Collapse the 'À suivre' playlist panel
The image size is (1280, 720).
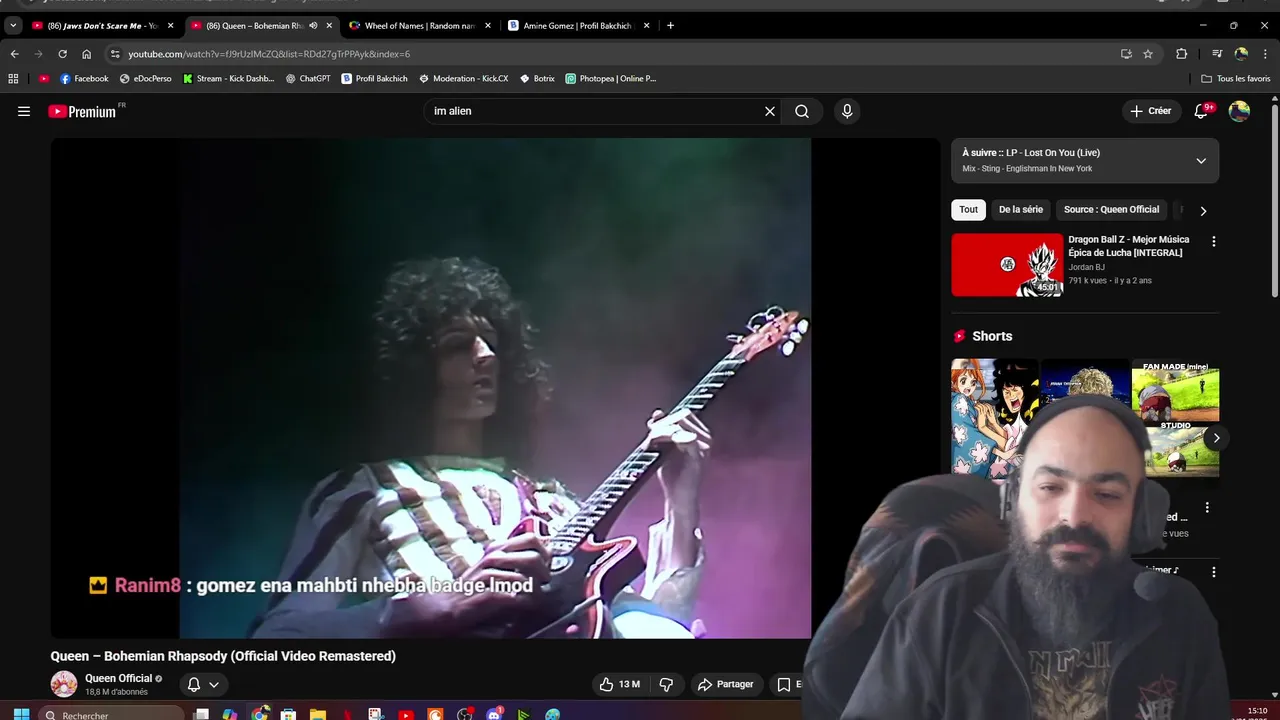(1201, 160)
